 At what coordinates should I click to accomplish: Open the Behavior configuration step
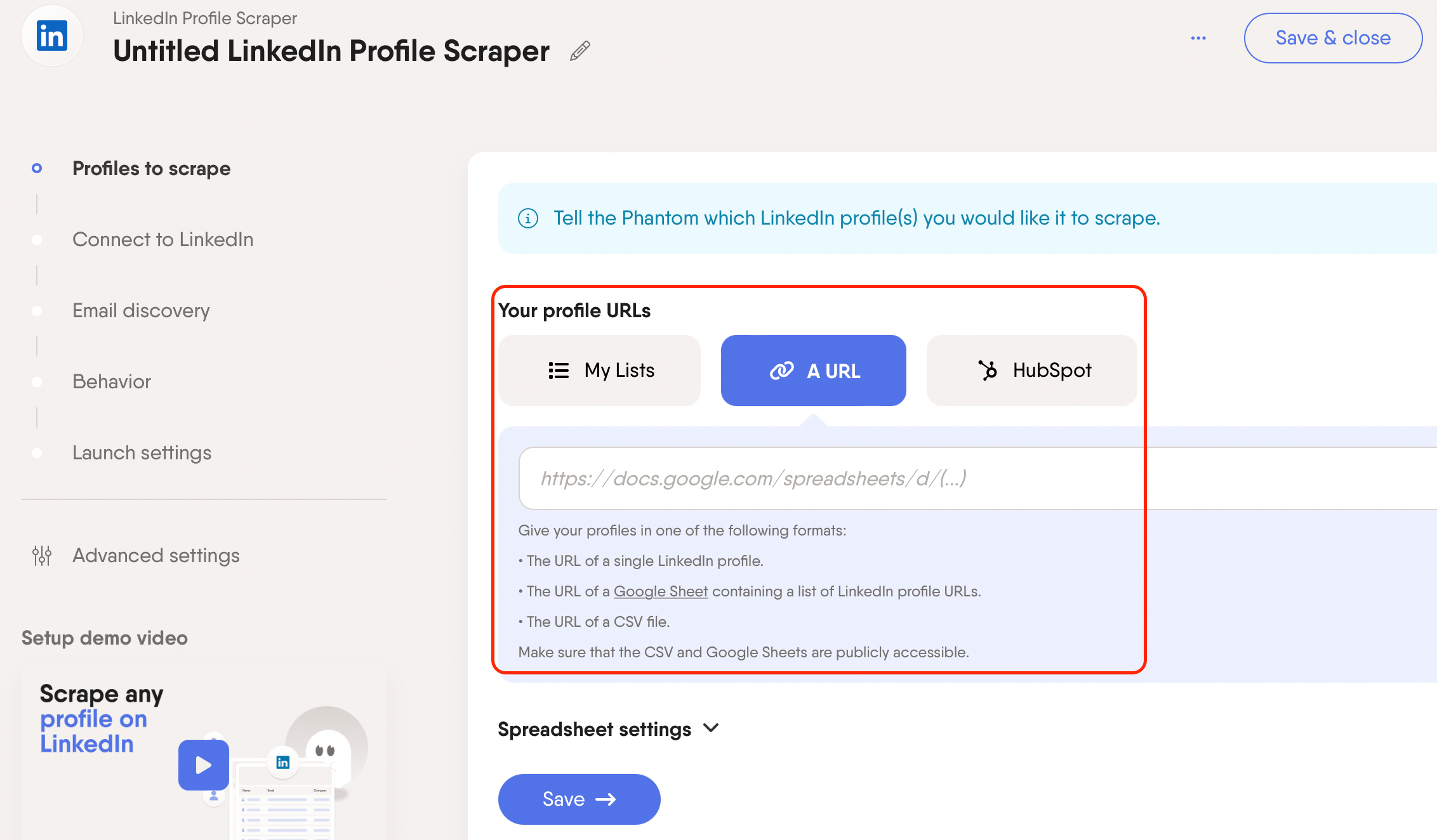pyautogui.click(x=110, y=381)
